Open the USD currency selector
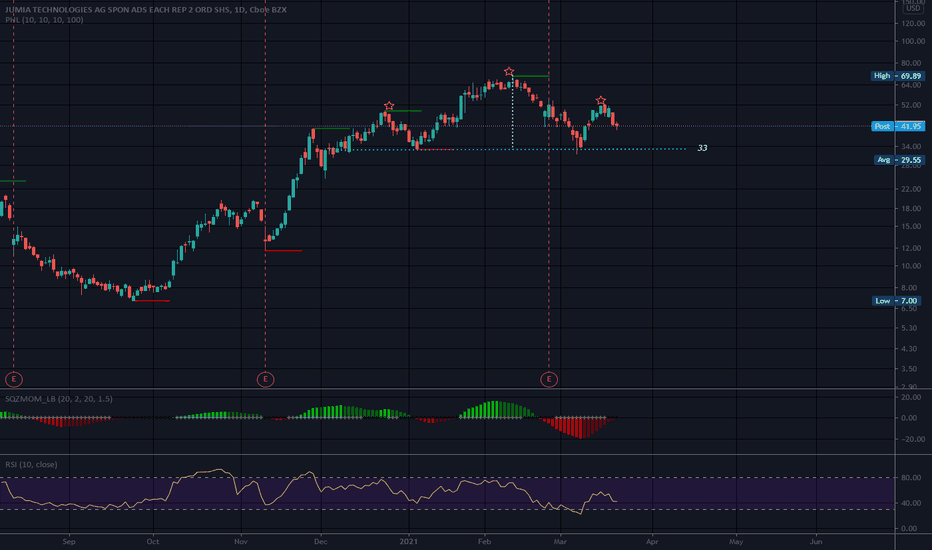This screenshot has height=550, width=932. click(913, 8)
